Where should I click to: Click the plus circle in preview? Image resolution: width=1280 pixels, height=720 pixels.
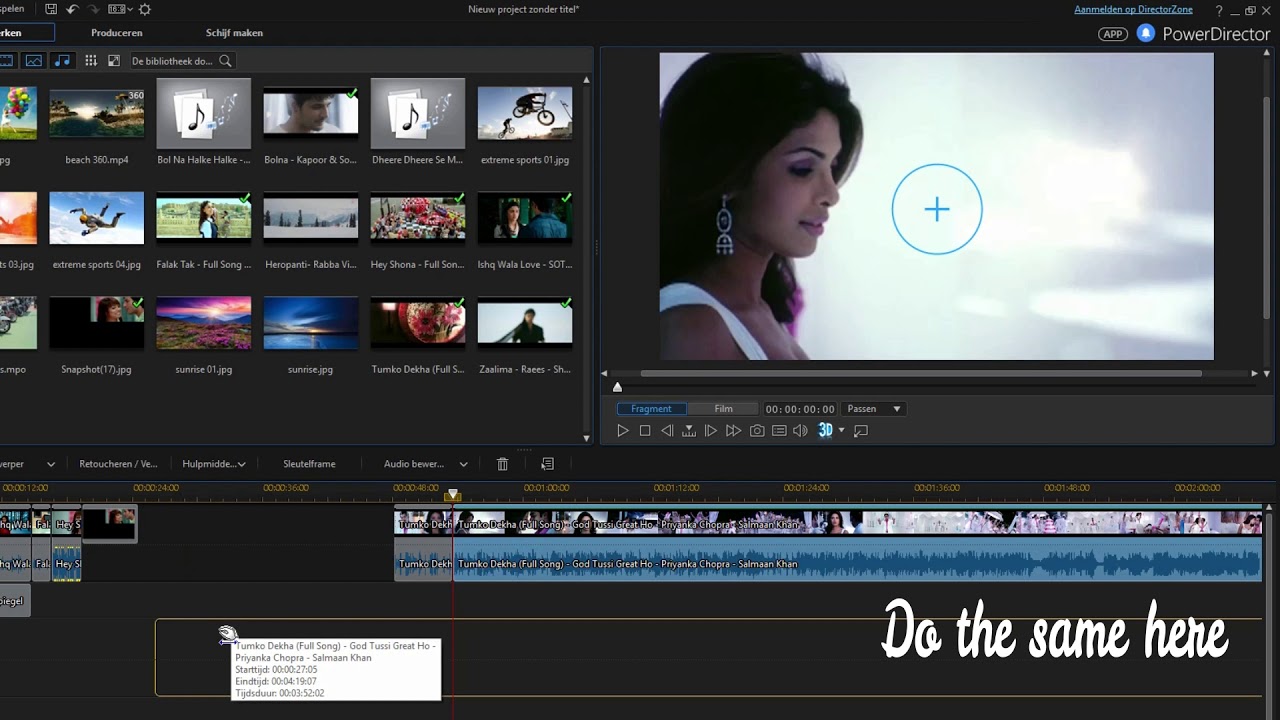tap(937, 209)
